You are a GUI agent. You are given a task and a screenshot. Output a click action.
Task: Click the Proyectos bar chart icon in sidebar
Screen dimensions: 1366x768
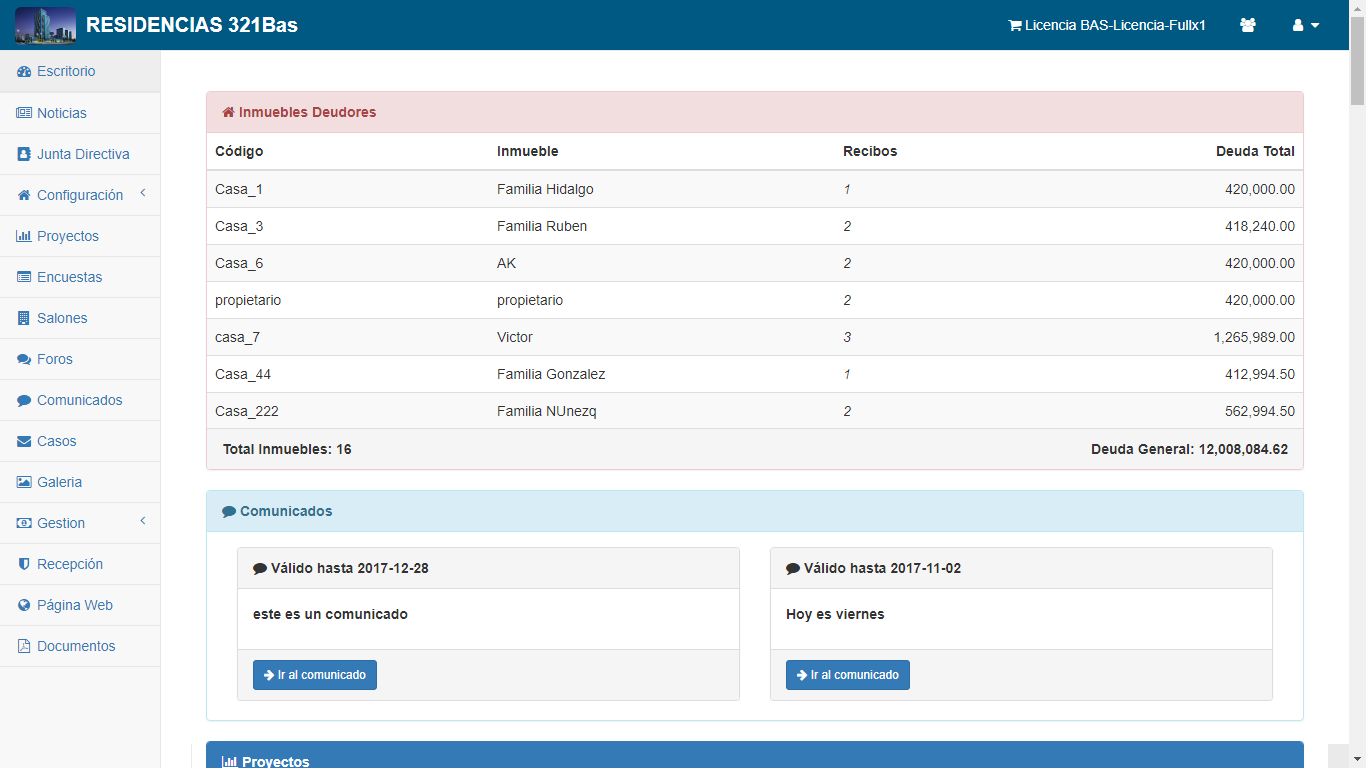(24, 236)
